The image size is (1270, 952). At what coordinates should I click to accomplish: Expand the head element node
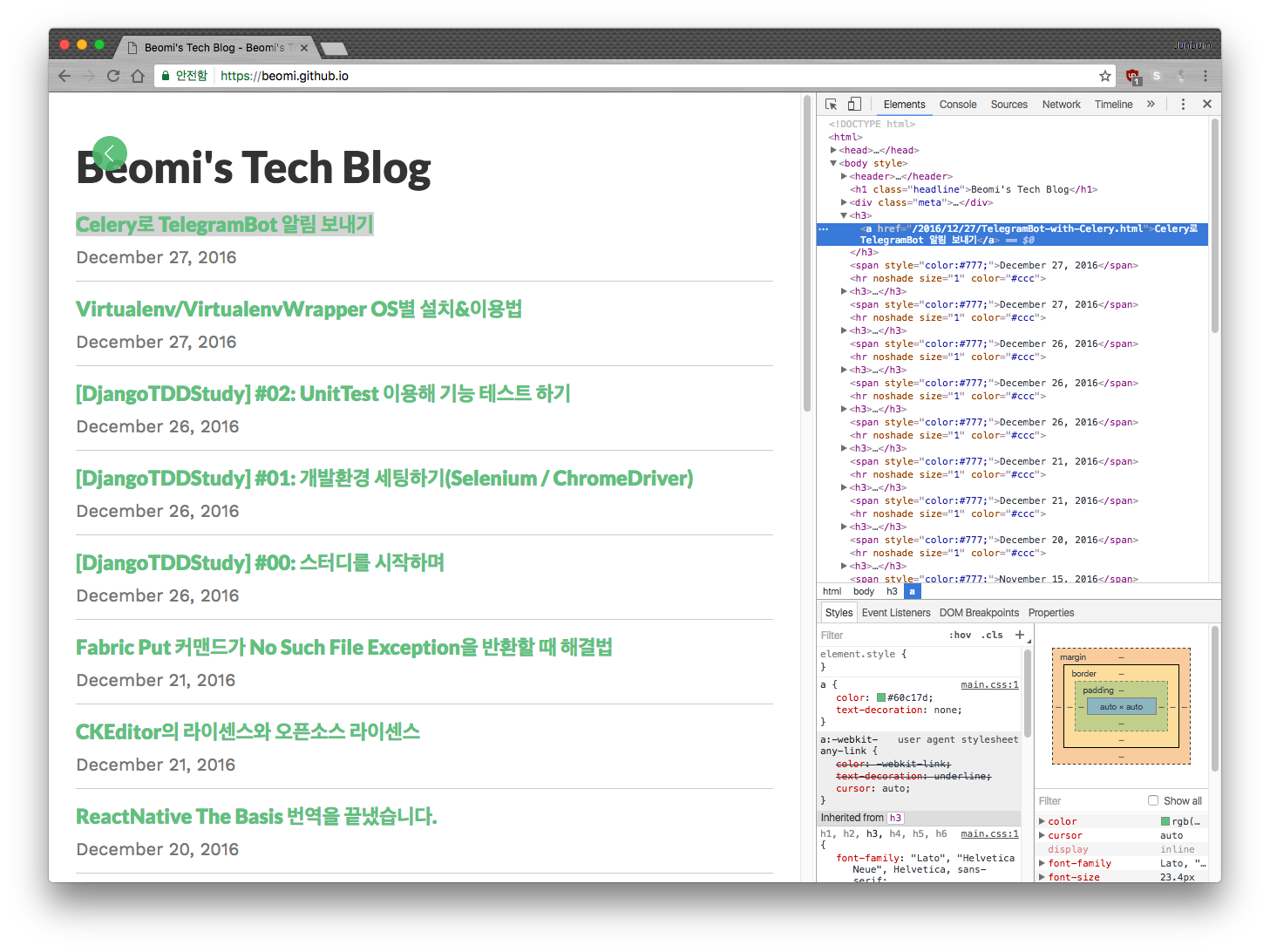[x=833, y=150]
